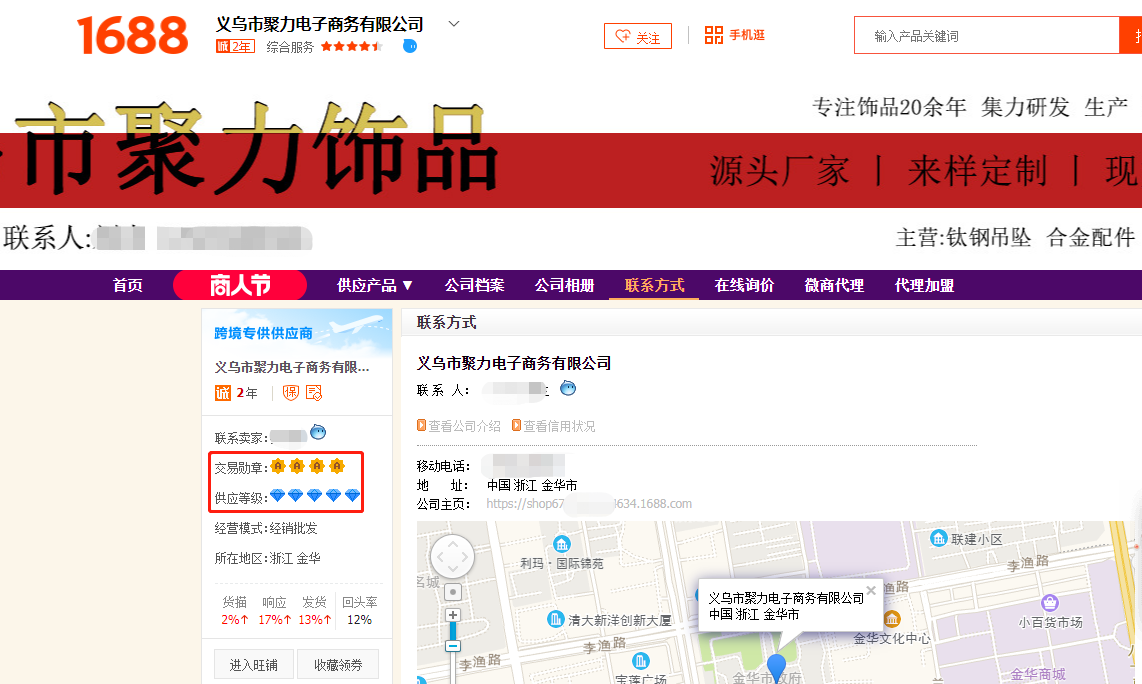This screenshot has width=1142, height=684.
Task: Click the 小百货市场 map marker
Action: [x=1050, y=603]
